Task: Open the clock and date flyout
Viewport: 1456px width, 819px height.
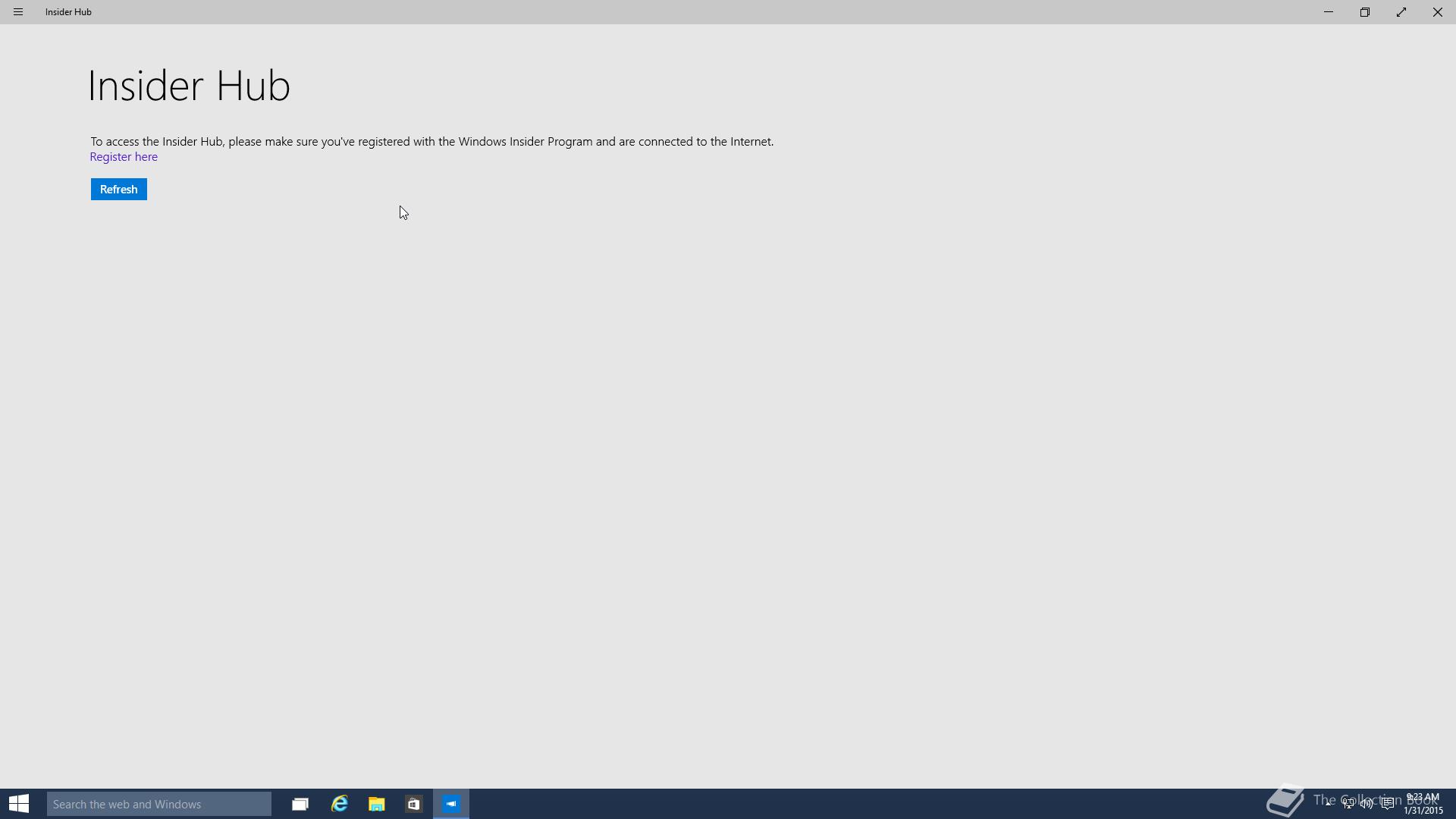Action: 1423,804
